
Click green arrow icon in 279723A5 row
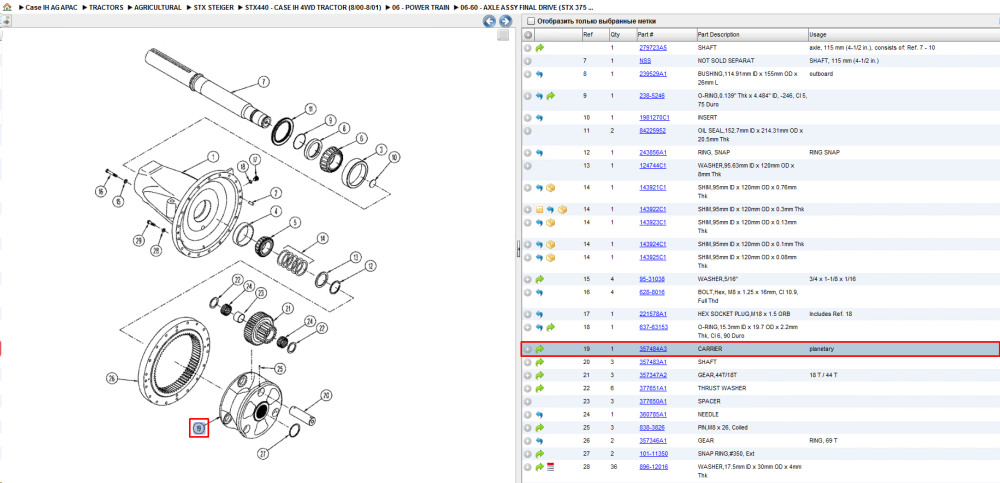(540, 48)
